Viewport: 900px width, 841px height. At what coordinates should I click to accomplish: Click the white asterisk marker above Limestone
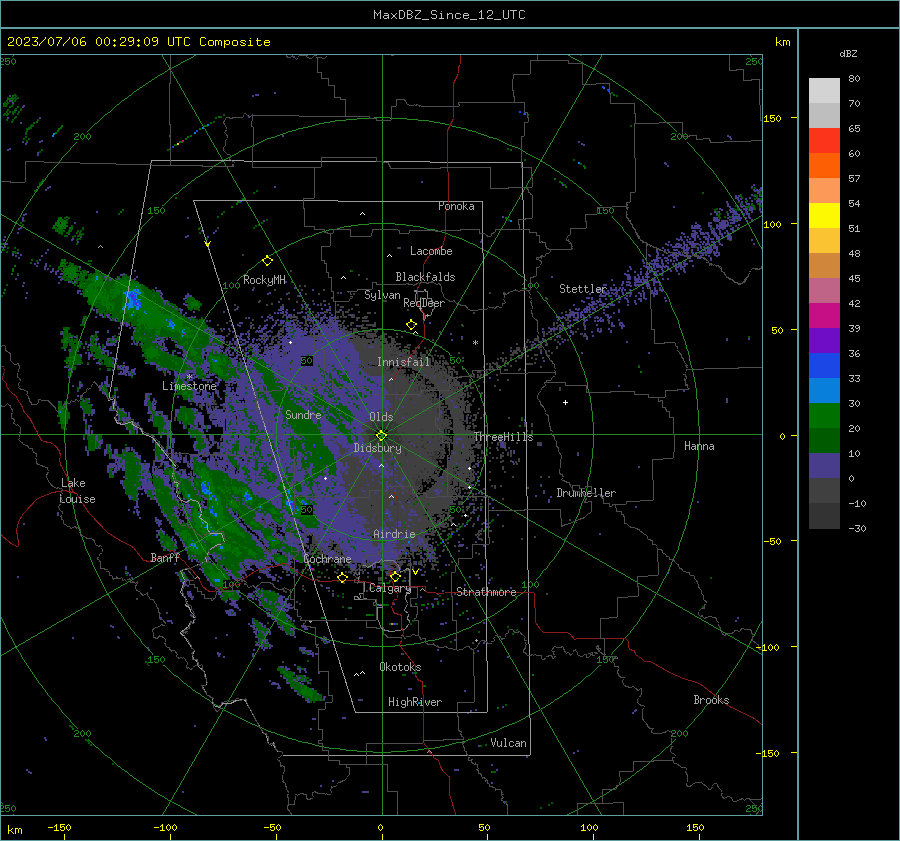[x=190, y=377]
